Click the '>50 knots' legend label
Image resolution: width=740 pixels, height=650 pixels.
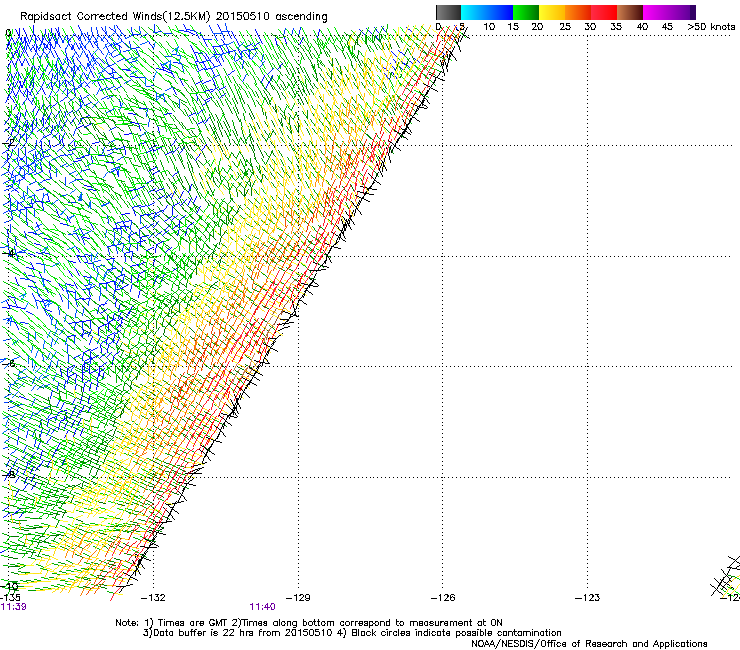(x=711, y=27)
